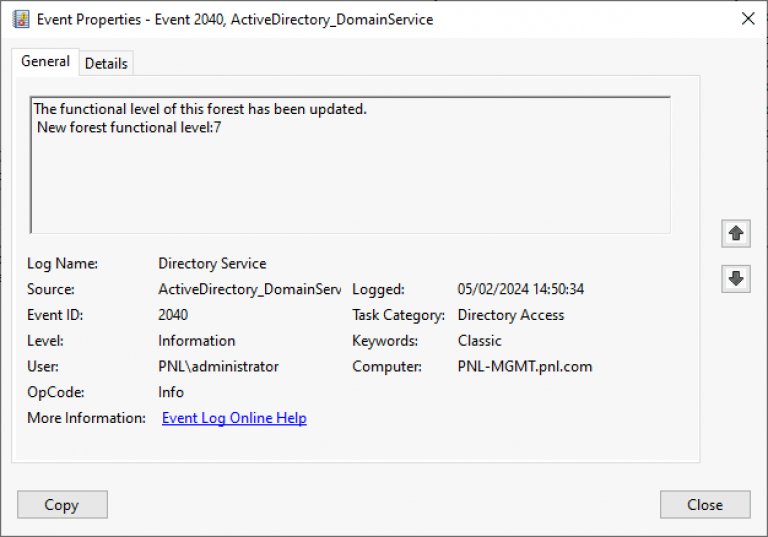Click the Logged timestamp 05/02/2024 14:50:34
The width and height of the screenshot is (768, 537).
point(520,289)
